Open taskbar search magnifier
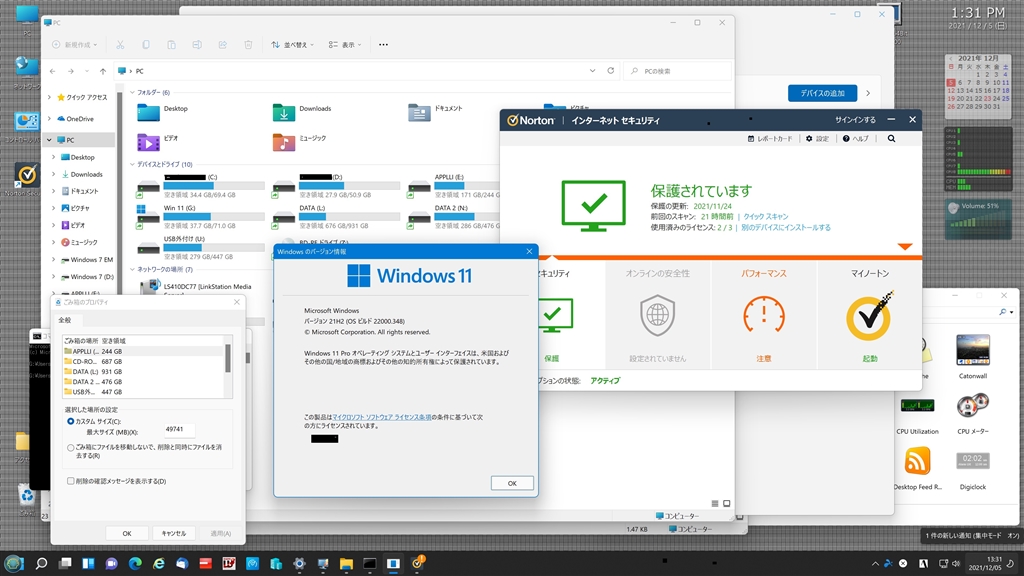The image size is (1024, 576). [x=41, y=563]
